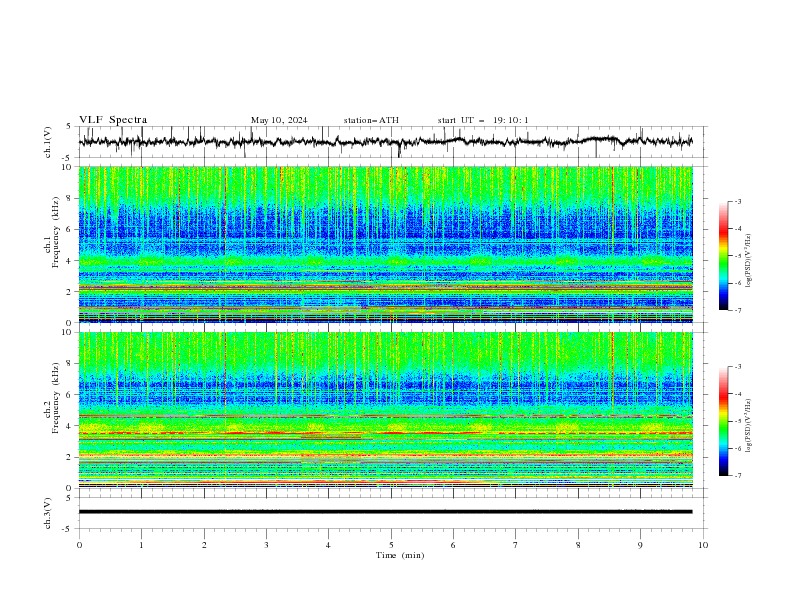Click time axis tick label "6"

pos(453,545)
